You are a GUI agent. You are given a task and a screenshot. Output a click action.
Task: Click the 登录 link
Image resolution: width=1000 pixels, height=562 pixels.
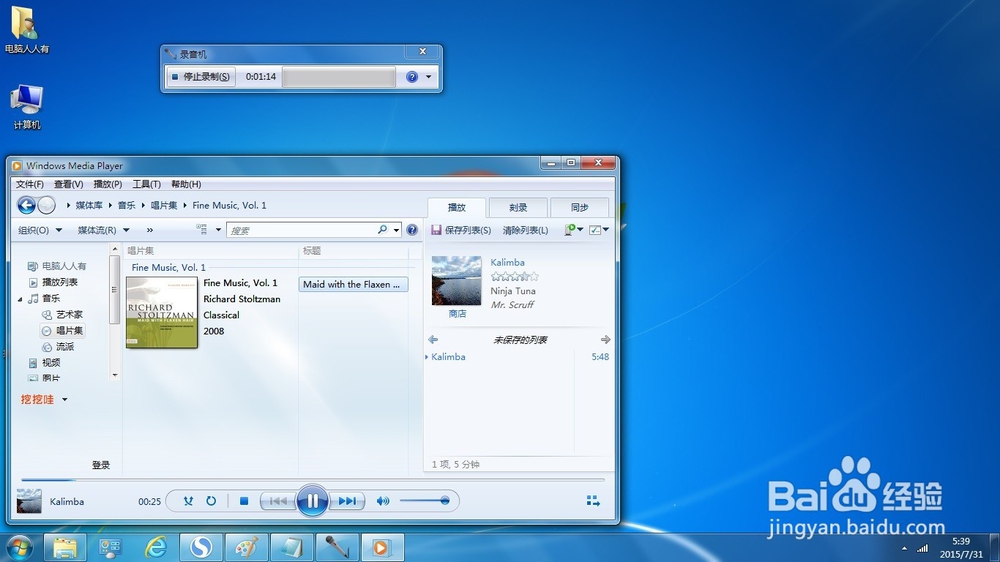[101, 465]
